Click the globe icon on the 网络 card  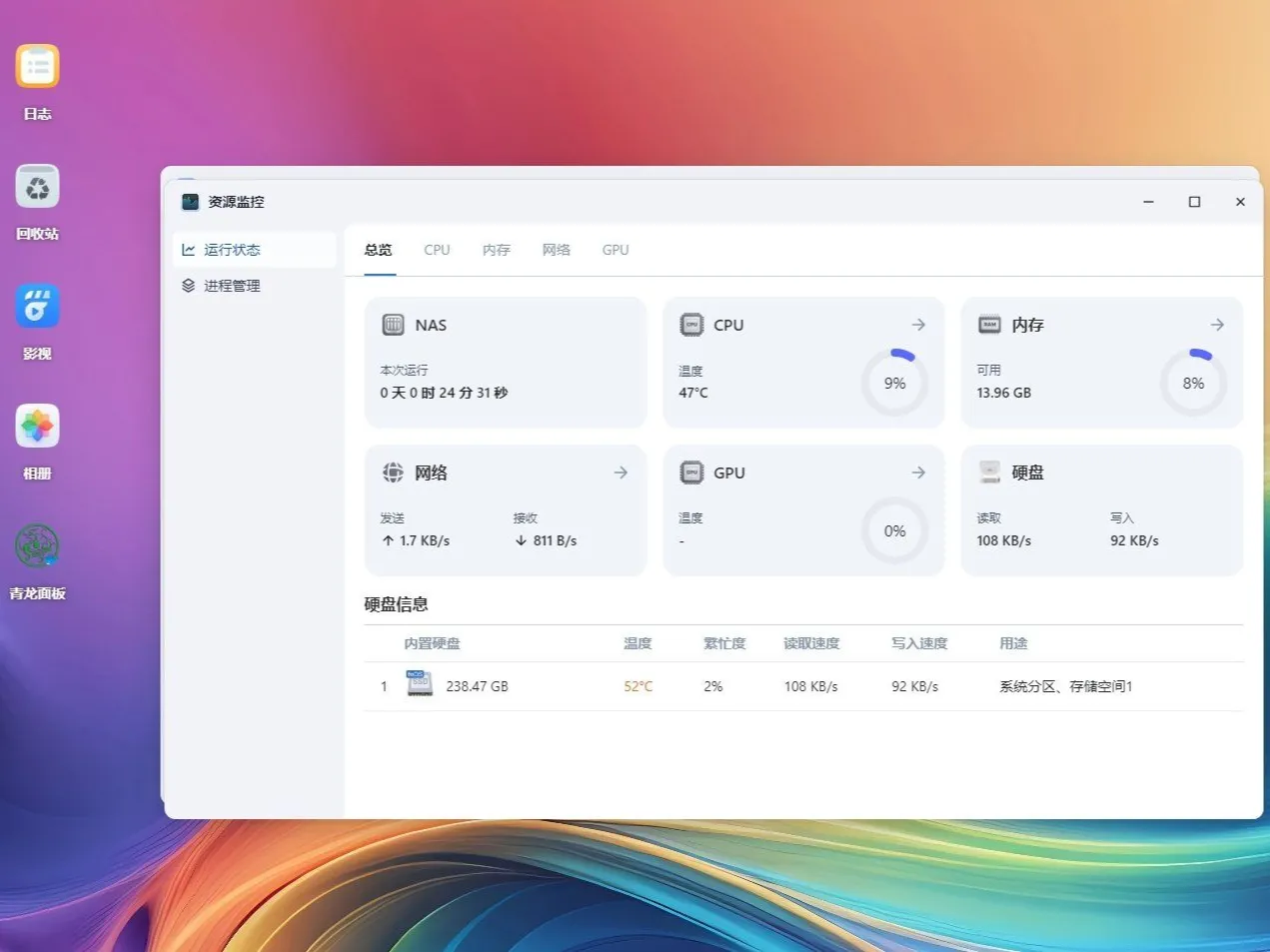point(393,472)
